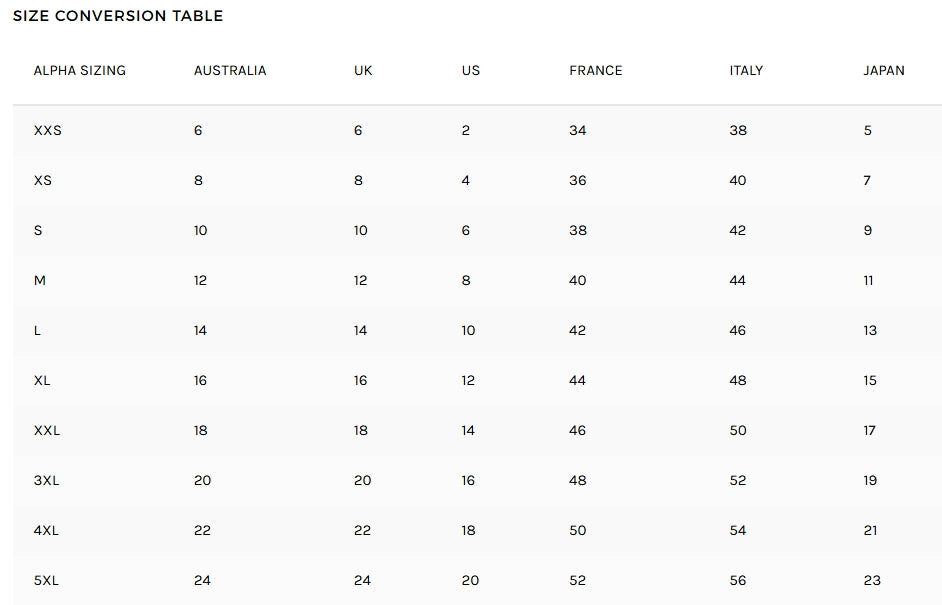Click the M size row label
Screen dimensions: 942x605
(40, 281)
